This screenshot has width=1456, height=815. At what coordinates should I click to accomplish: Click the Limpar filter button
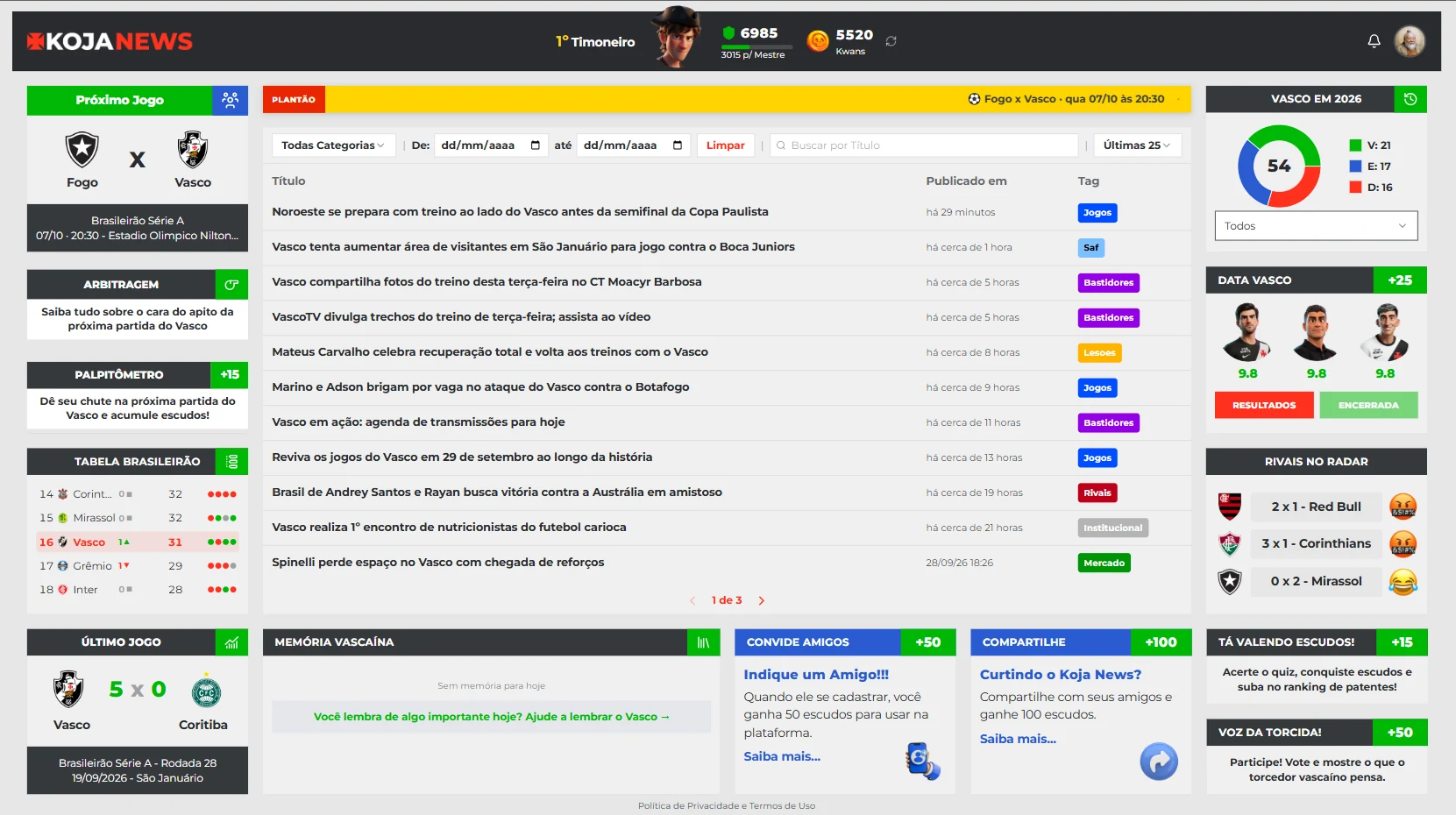coord(726,145)
